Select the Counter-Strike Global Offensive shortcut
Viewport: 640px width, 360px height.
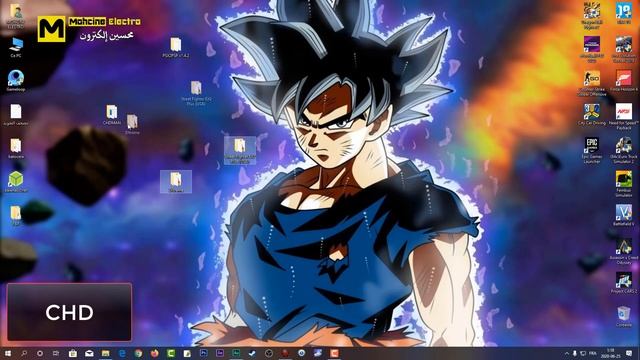[592, 83]
